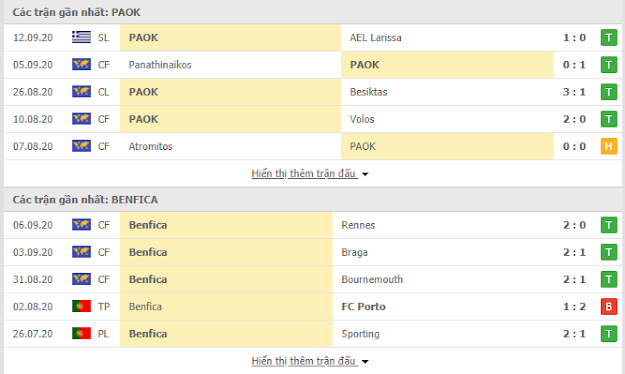This screenshot has height=374, width=625.
Task: Click the 1 : 2 score of Benfica vs FC Porto
Action: click(574, 307)
